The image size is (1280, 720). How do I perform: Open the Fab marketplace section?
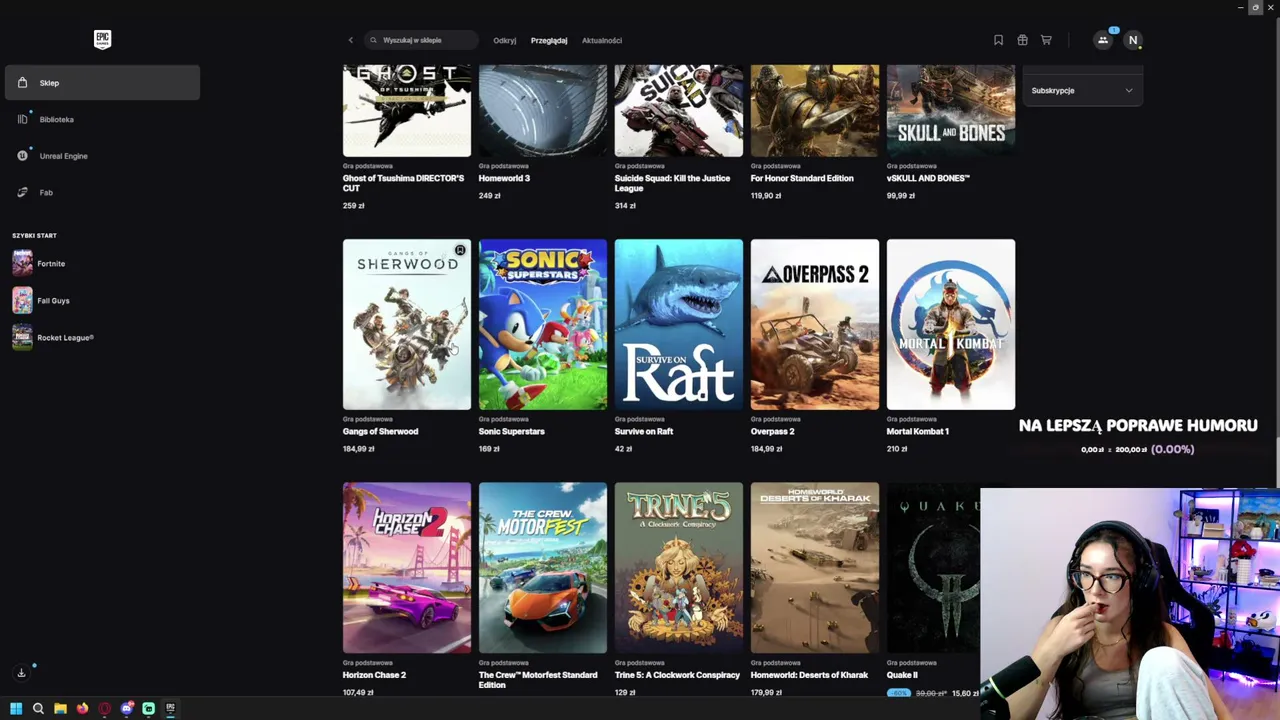(x=102, y=192)
